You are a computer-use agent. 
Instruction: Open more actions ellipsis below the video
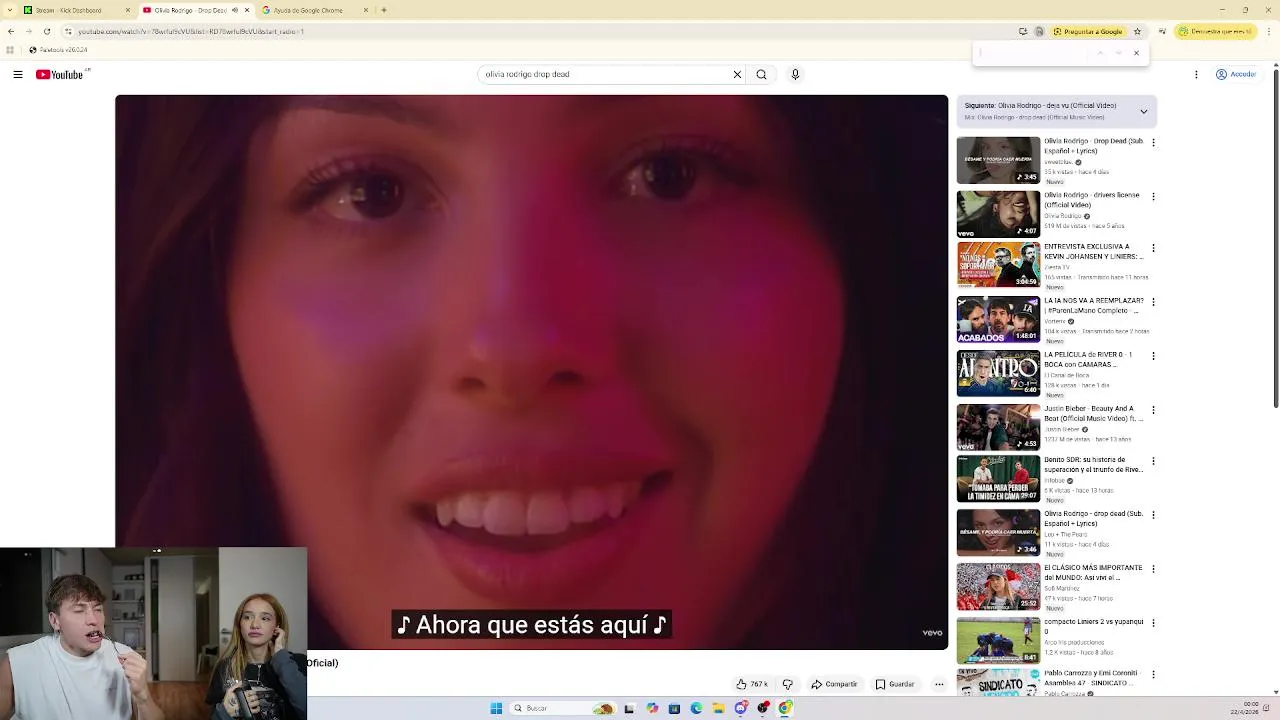coord(939,684)
